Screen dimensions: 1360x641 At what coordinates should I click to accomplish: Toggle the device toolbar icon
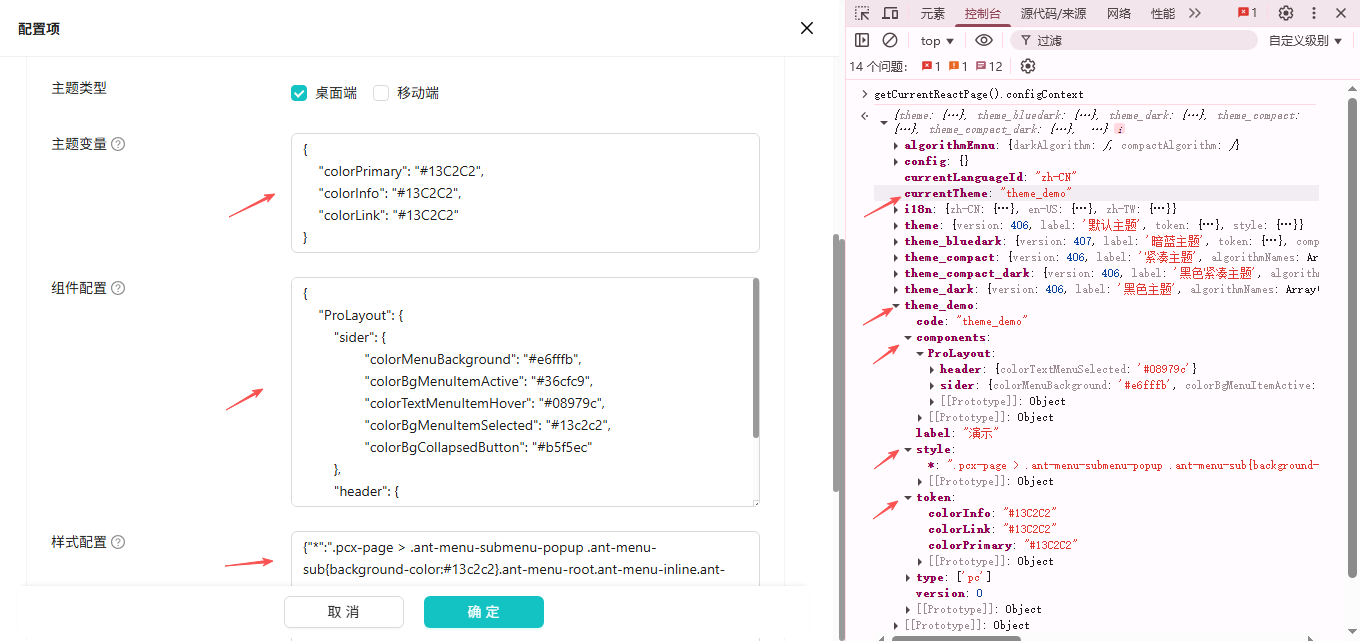890,13
